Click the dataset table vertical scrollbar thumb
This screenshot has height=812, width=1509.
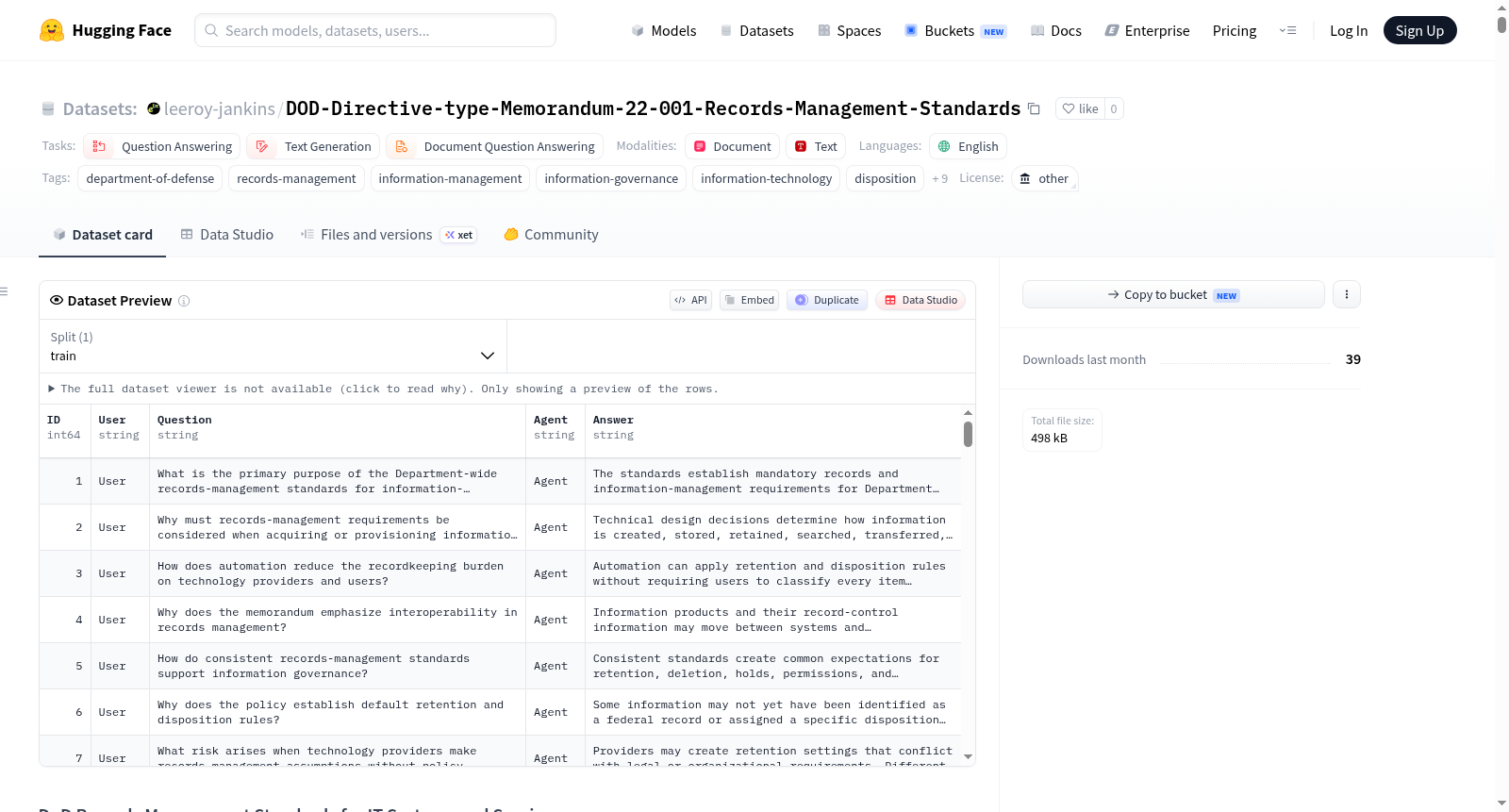[x=968, y=434]
